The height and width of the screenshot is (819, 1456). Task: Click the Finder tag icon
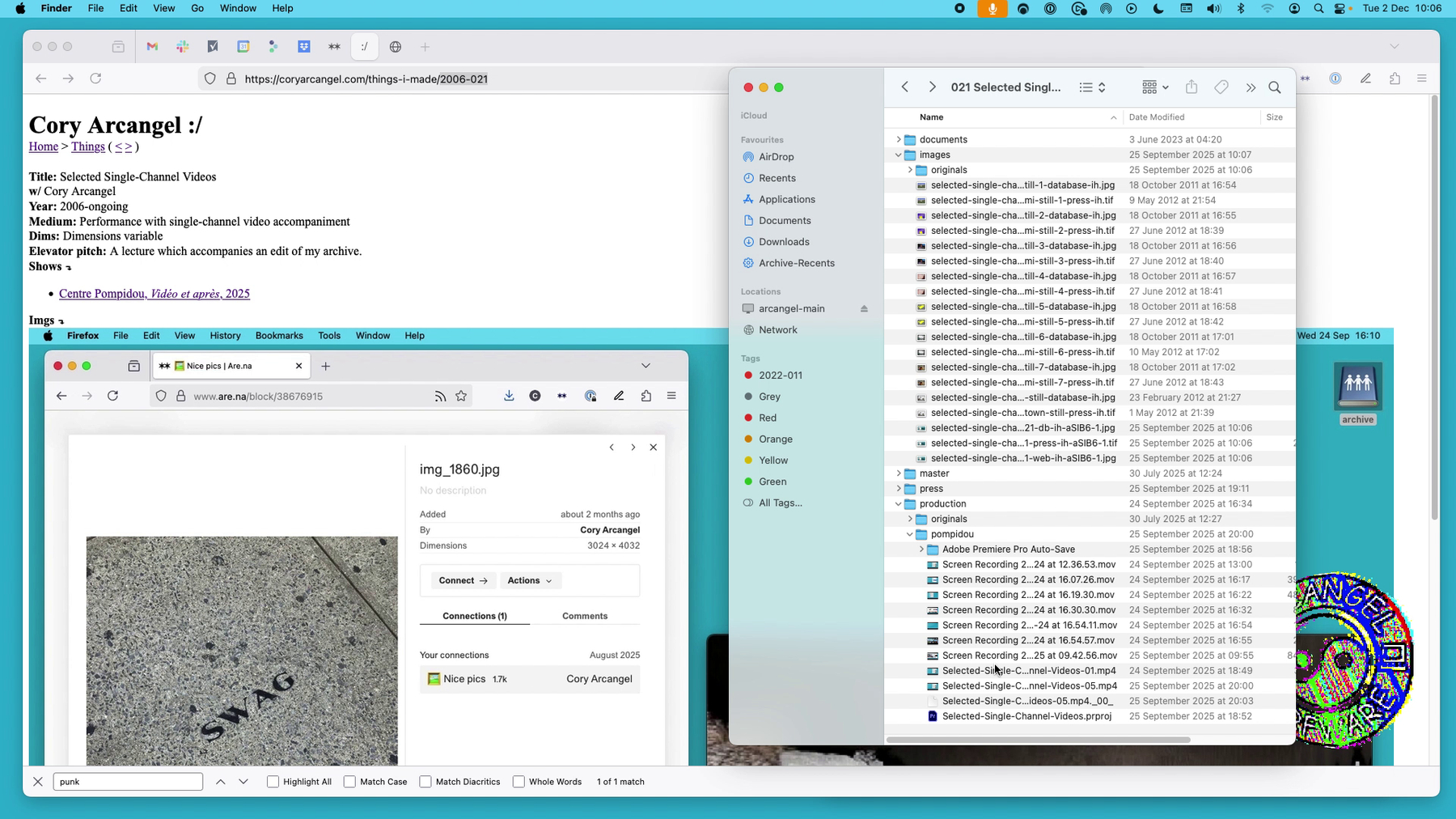[1221, 87]
